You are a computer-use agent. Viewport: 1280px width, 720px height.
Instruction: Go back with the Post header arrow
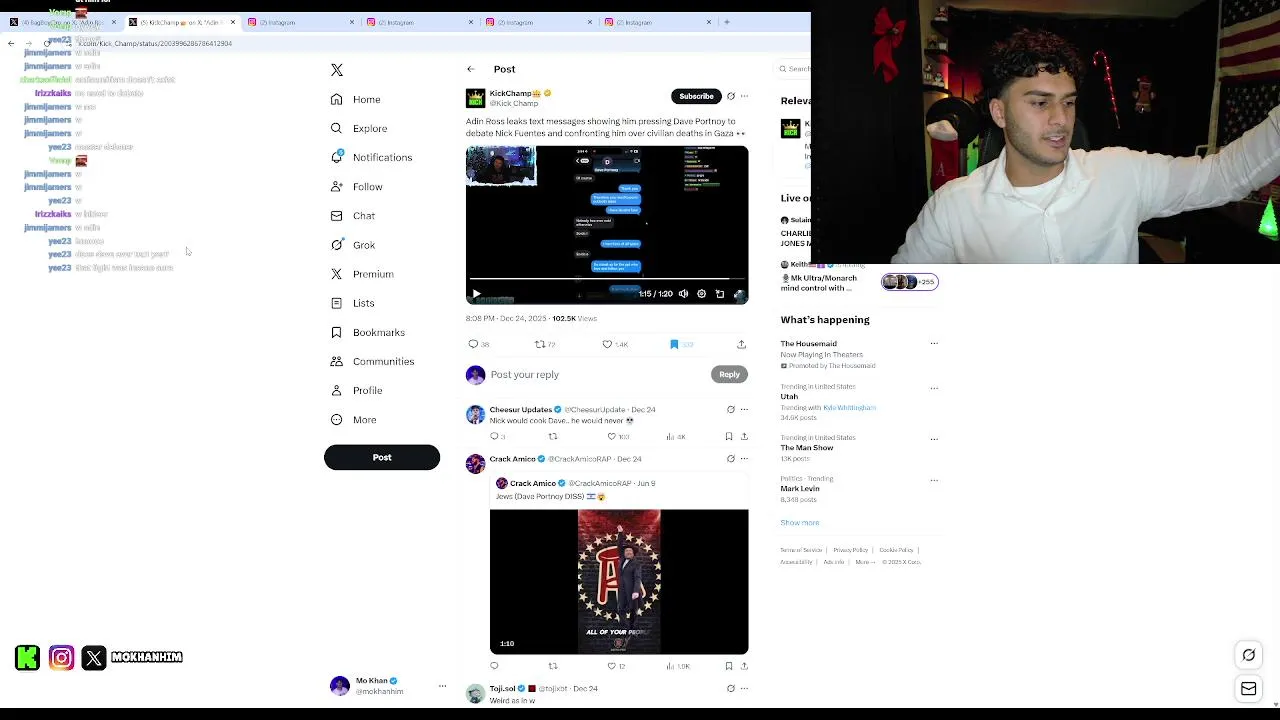point(470,69)
